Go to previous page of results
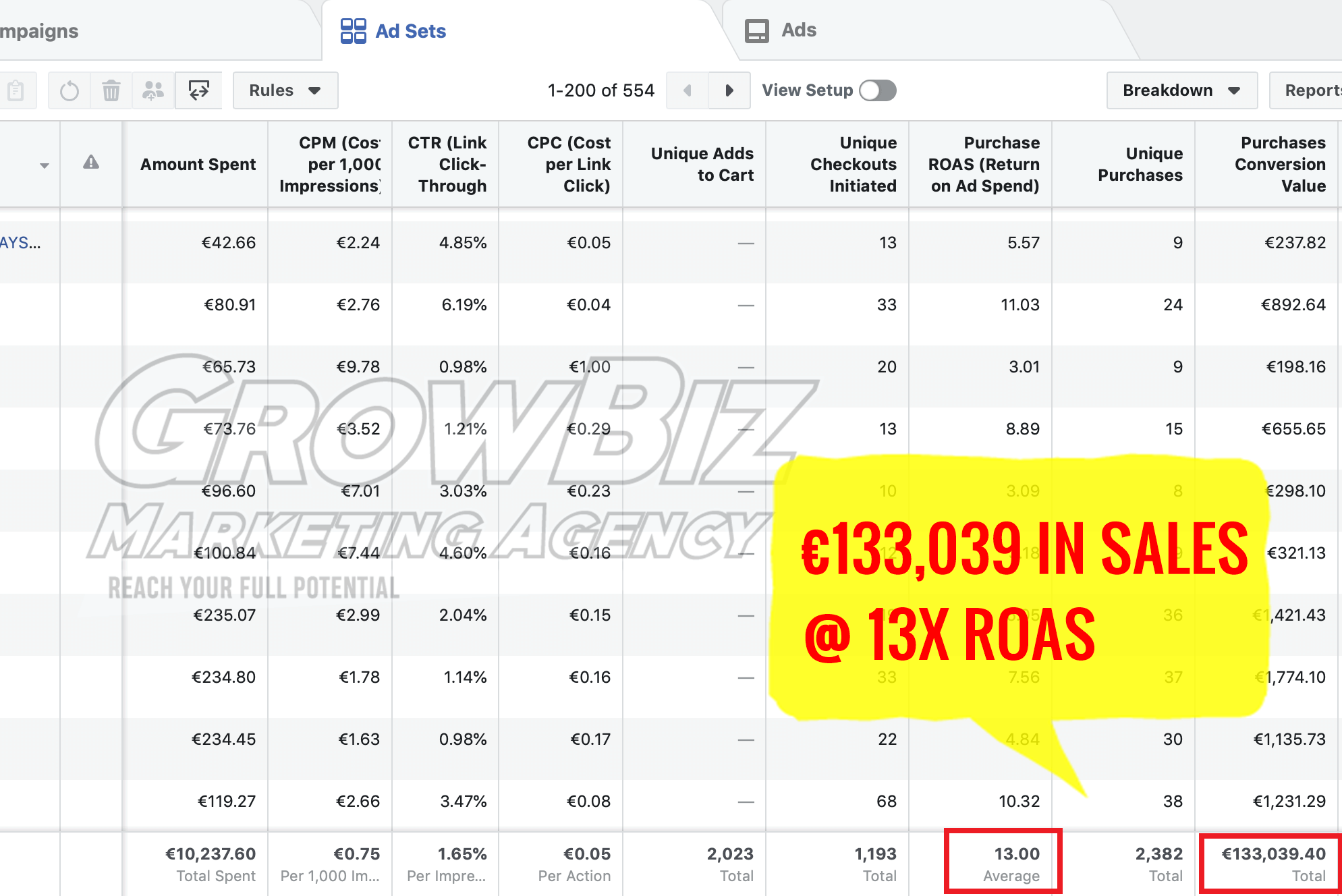The width and height of the screenshot is (1342, 896). [x=688, y=90]
